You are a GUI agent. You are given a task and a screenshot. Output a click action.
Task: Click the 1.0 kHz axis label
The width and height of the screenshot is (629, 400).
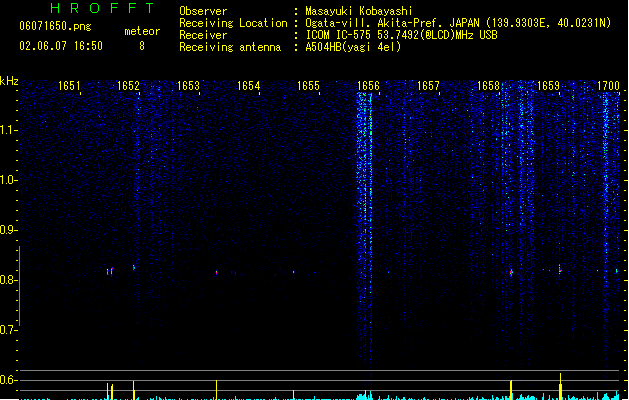click(x=8, y=180)
